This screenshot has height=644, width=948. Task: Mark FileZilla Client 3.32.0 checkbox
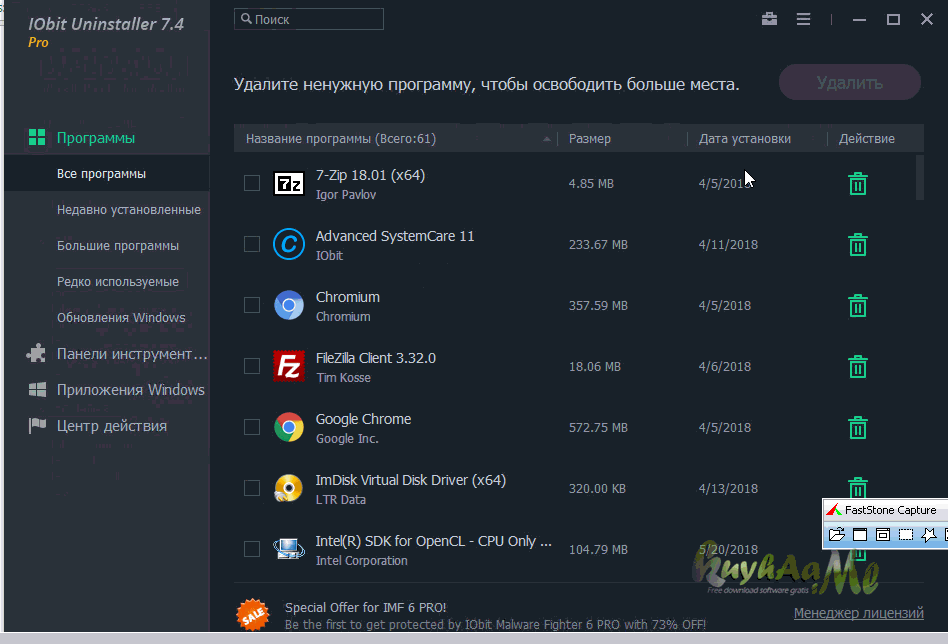[252, 366]
